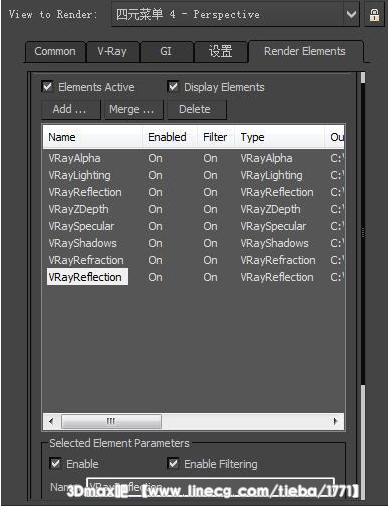Screen dimensions: 388x508
Task: Toggle the Enable checkbox in Selected Element Parameters
Action: pos(55,464)
